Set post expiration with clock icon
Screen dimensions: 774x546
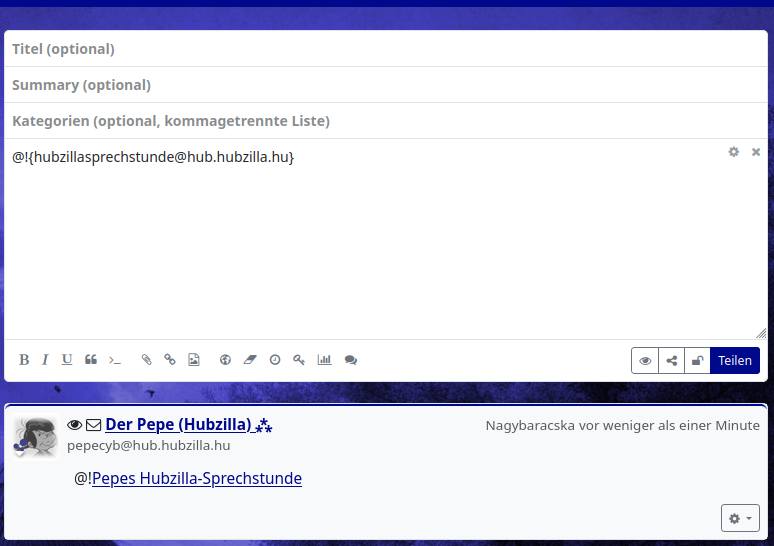275,360
